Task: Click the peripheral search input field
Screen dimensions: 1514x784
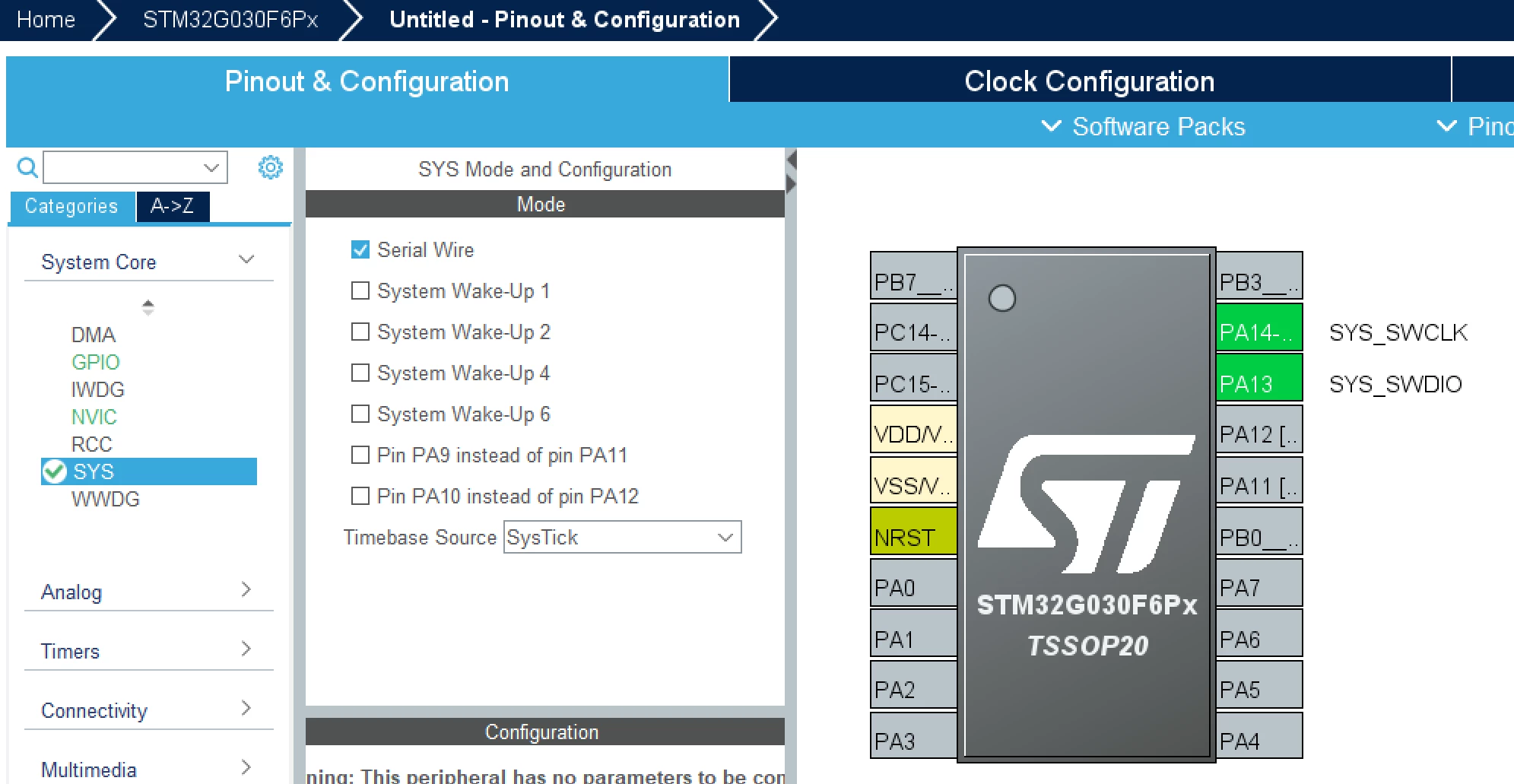Action: [x=135, y=167]
